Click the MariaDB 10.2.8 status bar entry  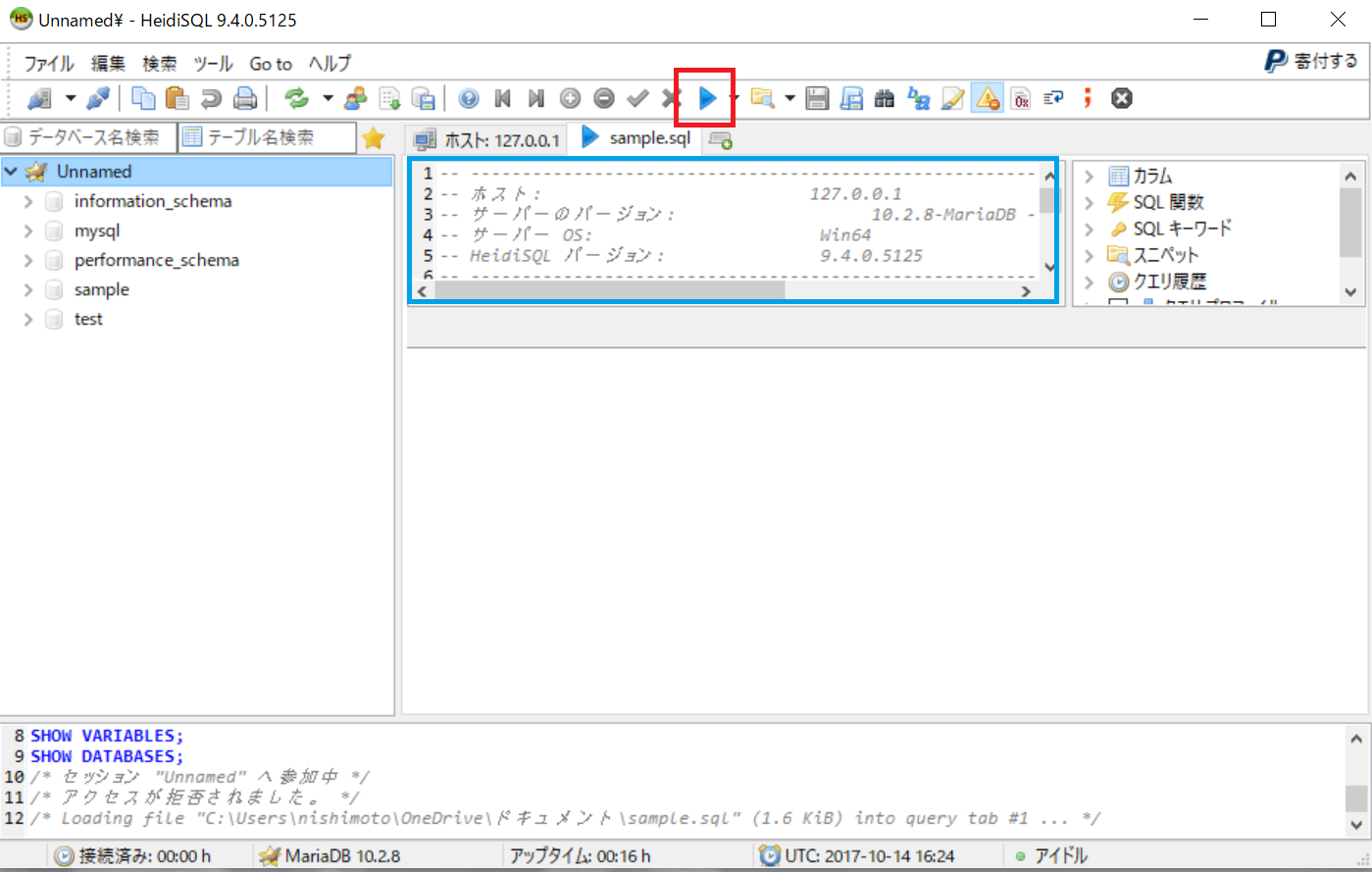[342, 856]
